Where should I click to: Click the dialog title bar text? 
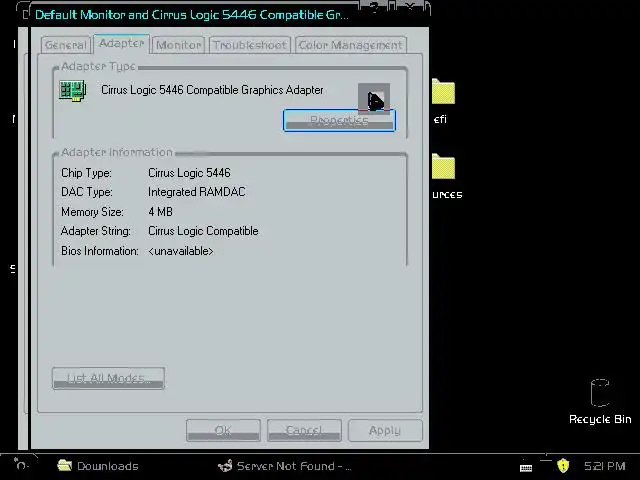[192, 15]
